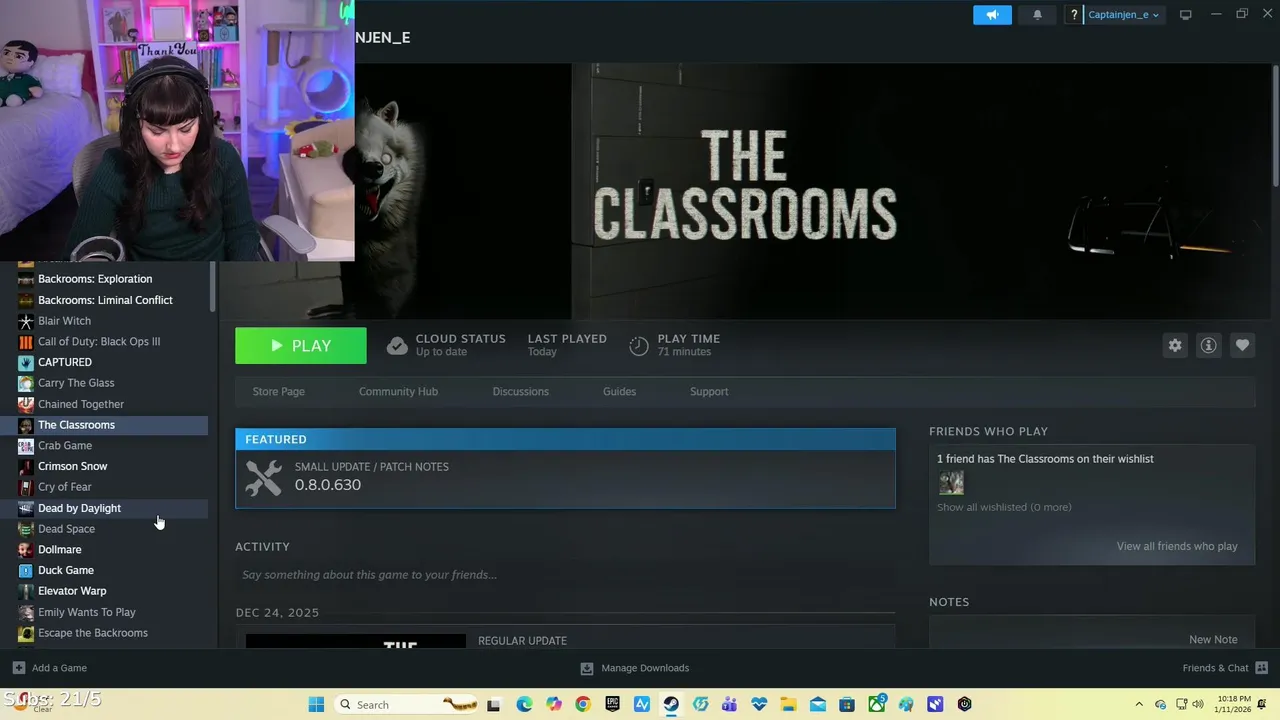Open the Discussions tab

[520, 391]
